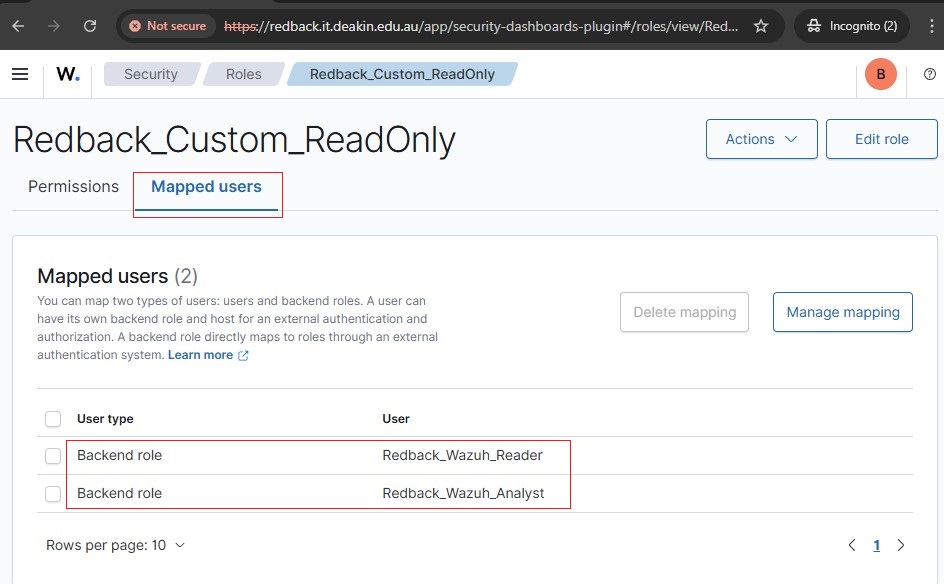Switch to the Permissions tab

73,187
